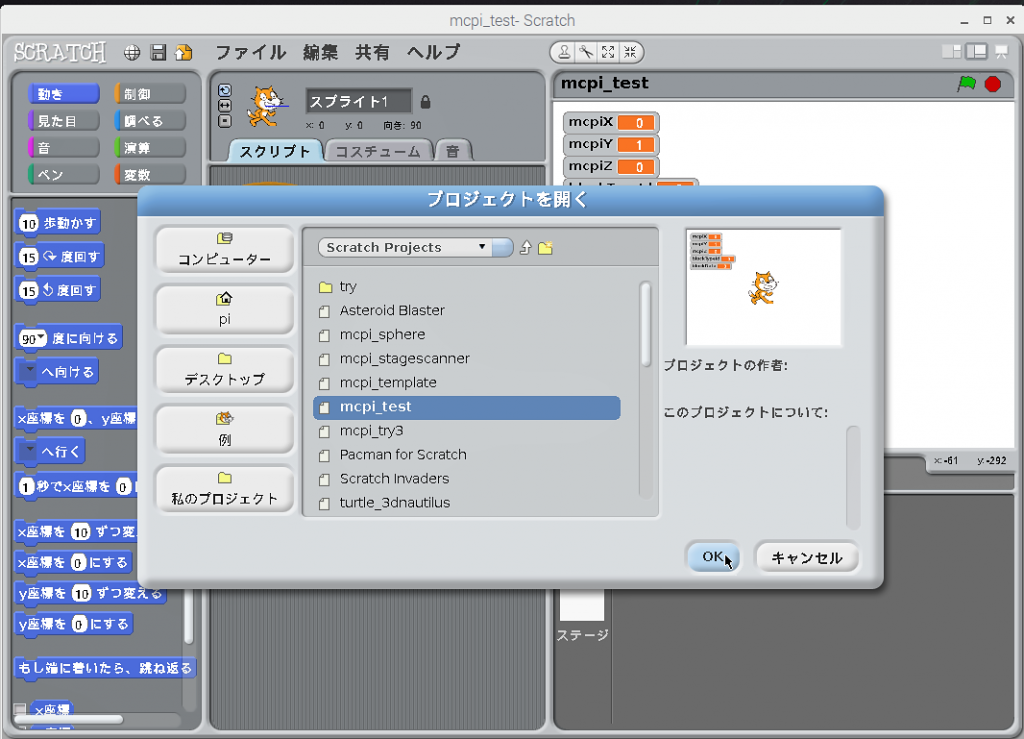Select Pacman for Scratch project
The width and height of the screenshot is (1024, 739).
coord(467,455)
